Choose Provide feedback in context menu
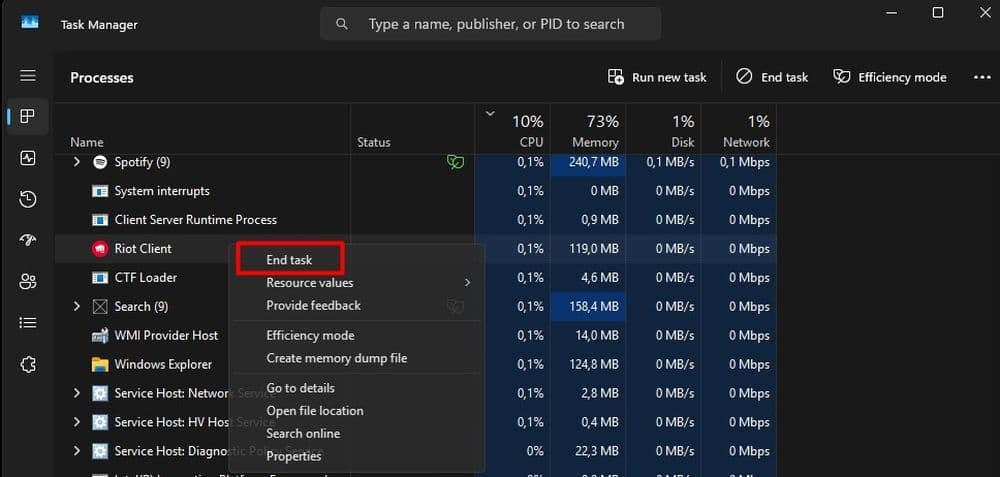The width and height of the screenshot is (1000, 477). pos(313,305)
